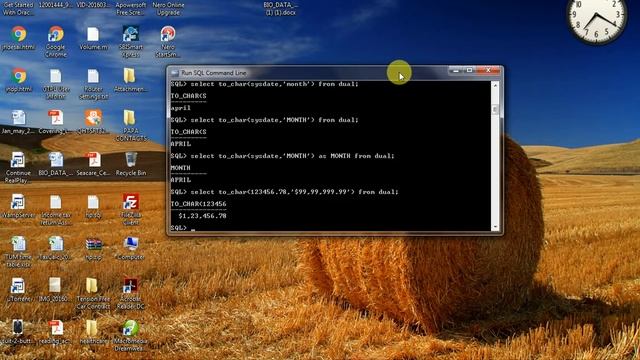The width and height of the screenshot is (640, 360).
Task: Minimize the Run SQL Command Line window
Action: pyautogui.click(x=456, y=71)
